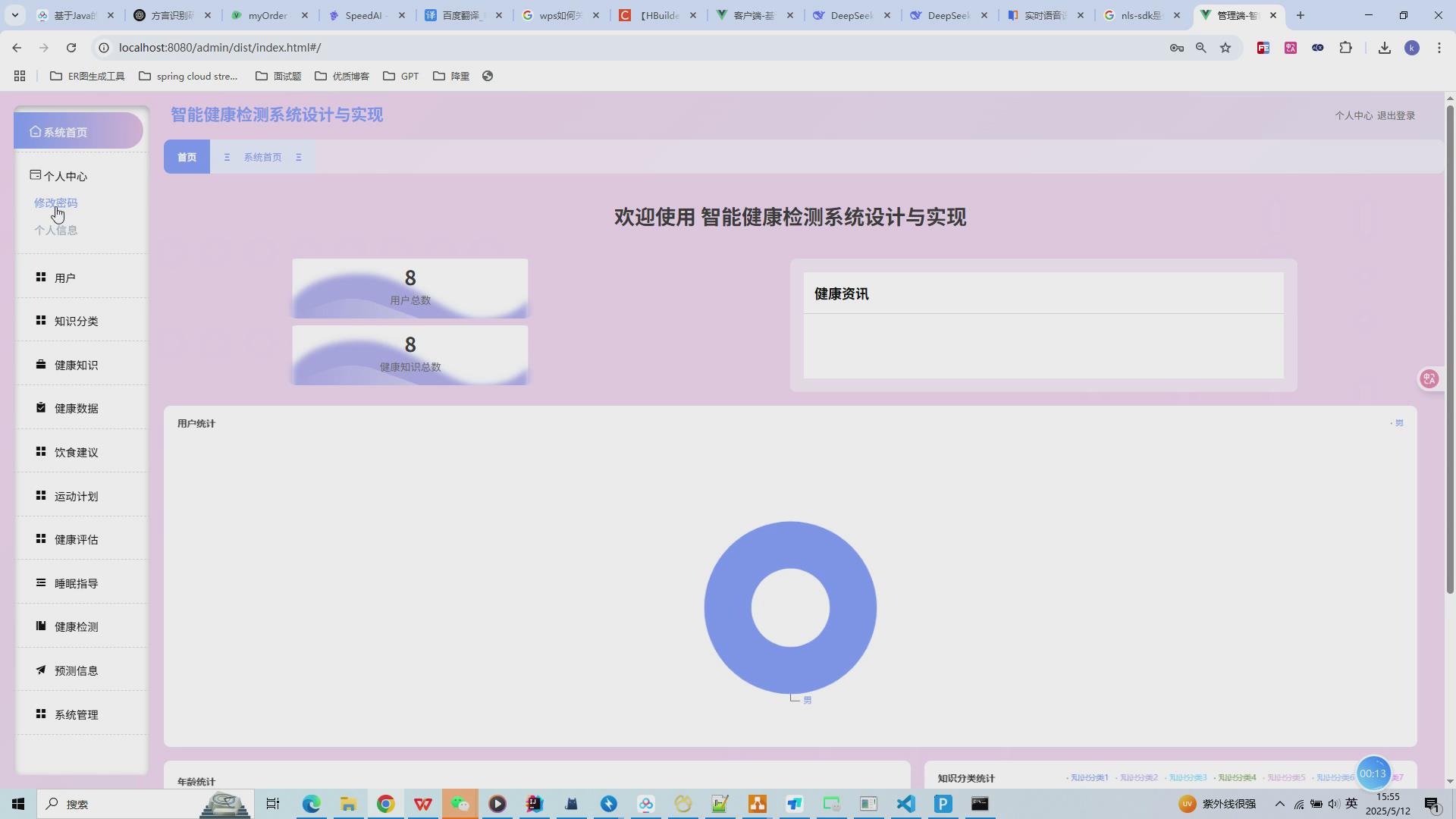The height and width of the screenshot is (819, 1456).
Task: Select the 用户 management icon in sidebar
Action: tap(41, 278)
